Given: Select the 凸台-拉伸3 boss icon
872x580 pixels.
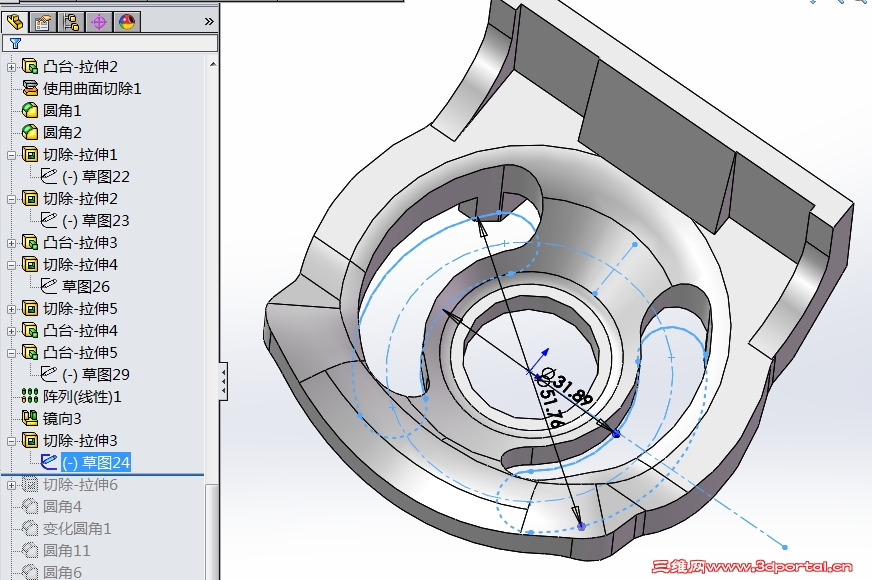Looking at the screenshot, I should (x=29, y=242).
